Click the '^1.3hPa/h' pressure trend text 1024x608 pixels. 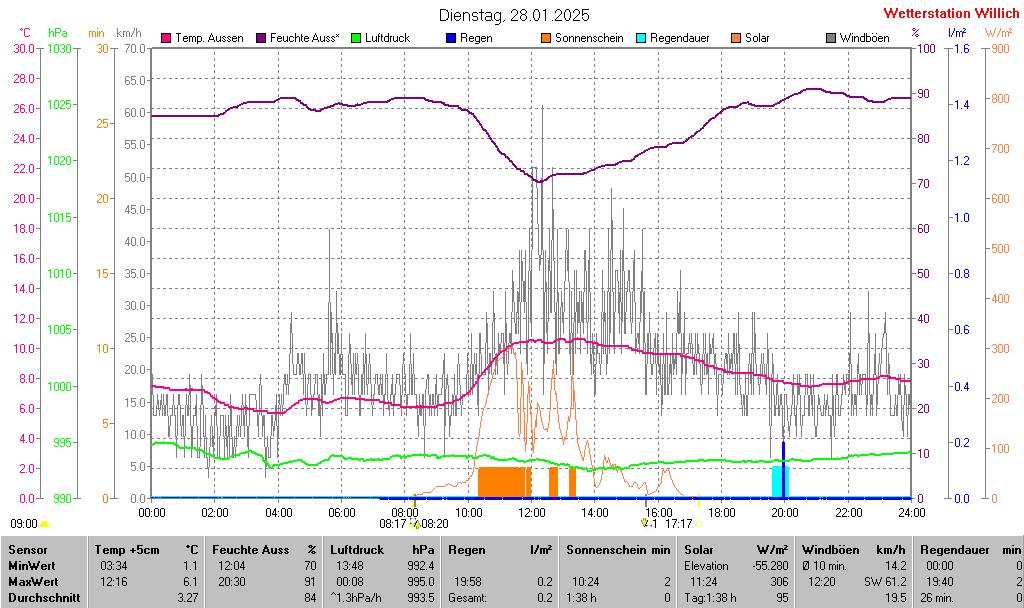coord(357,598)
